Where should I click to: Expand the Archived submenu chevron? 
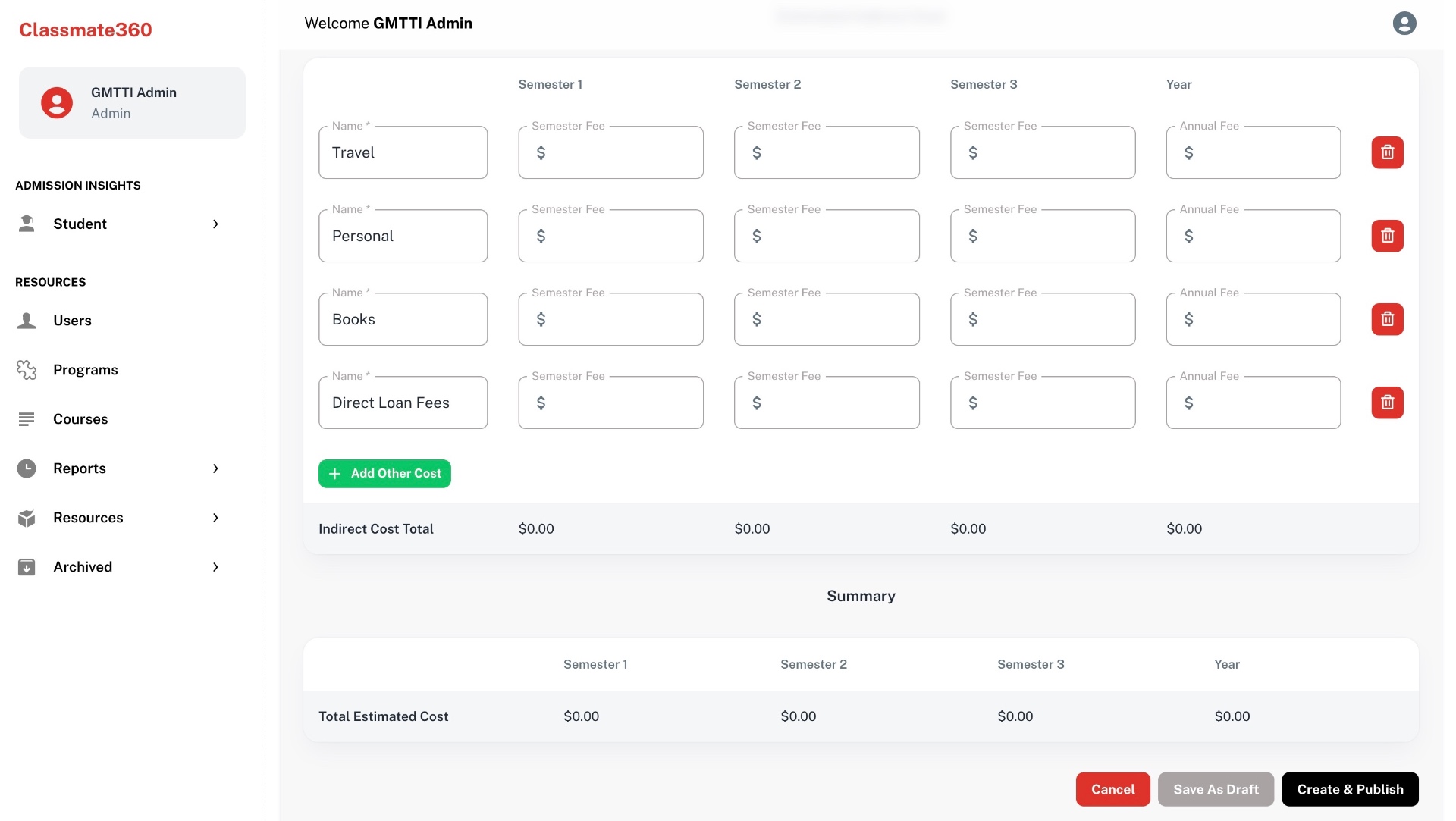point(215,567)
